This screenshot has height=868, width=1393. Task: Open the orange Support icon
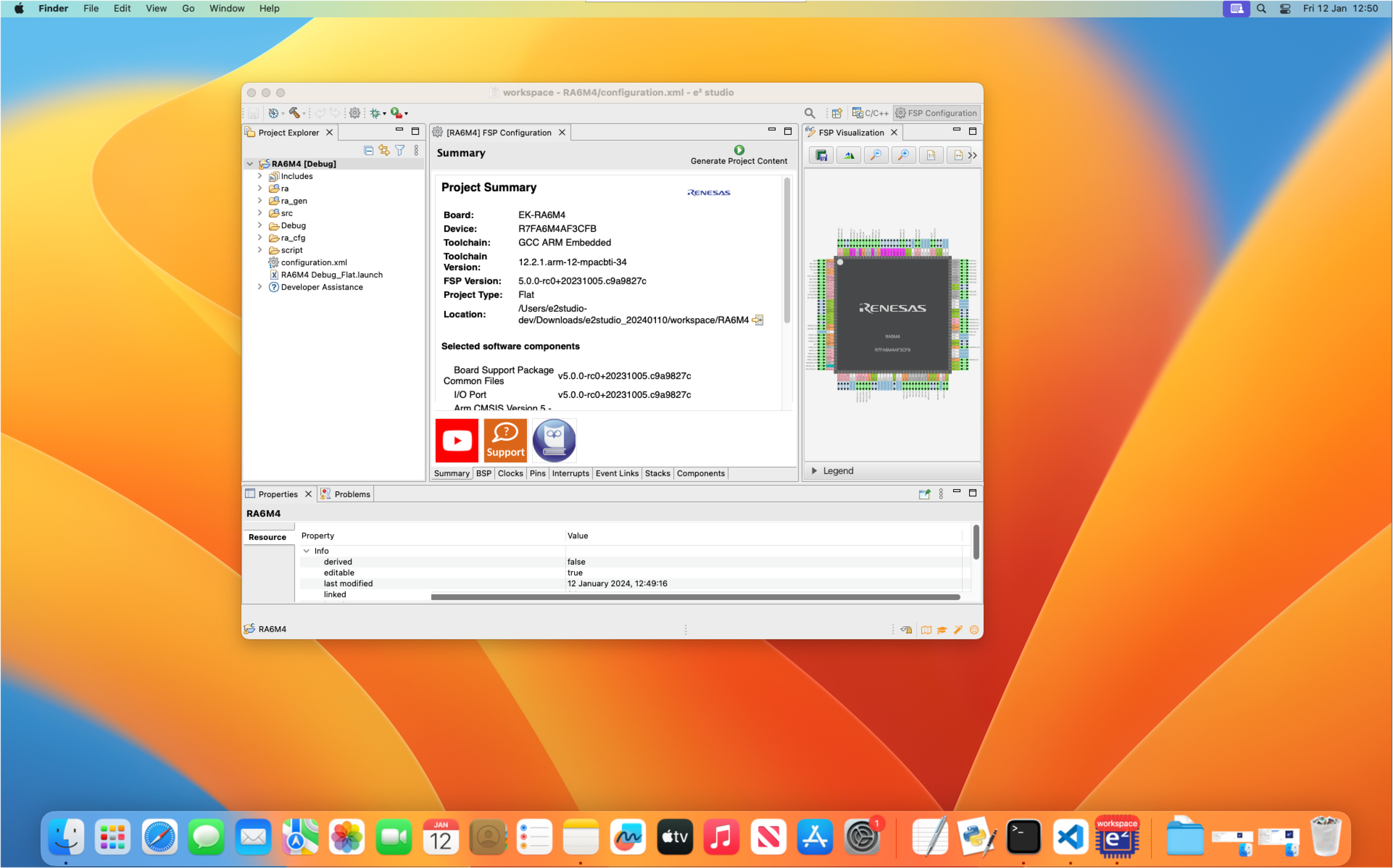[505, 441]
